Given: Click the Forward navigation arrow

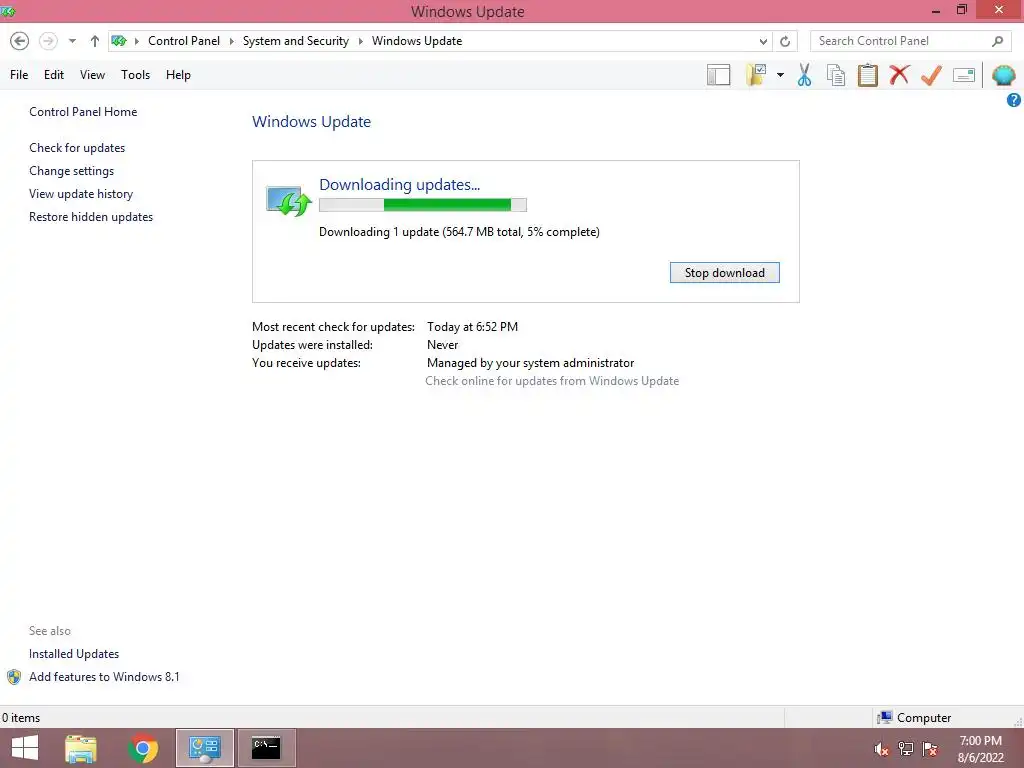Looking at the screenshot, I should [48, 41].
